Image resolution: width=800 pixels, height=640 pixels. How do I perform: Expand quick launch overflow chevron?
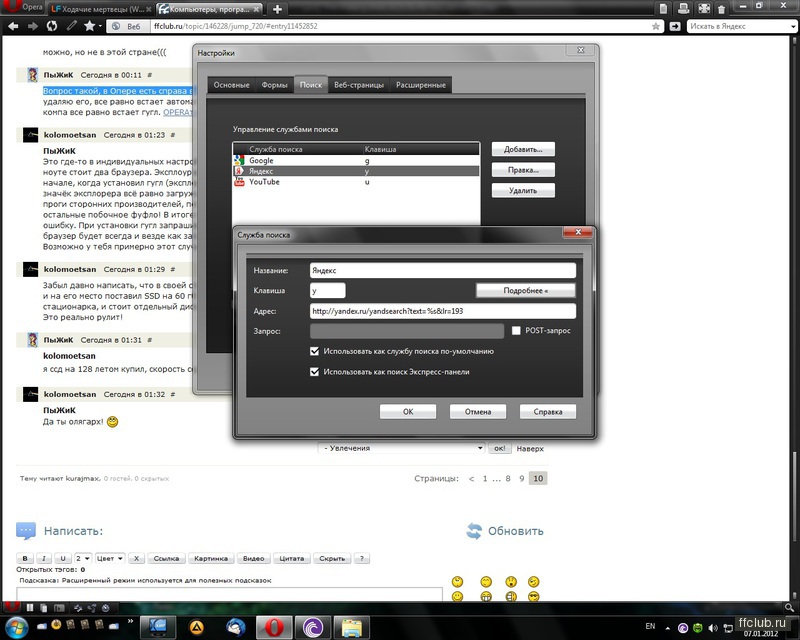[130, 621]
